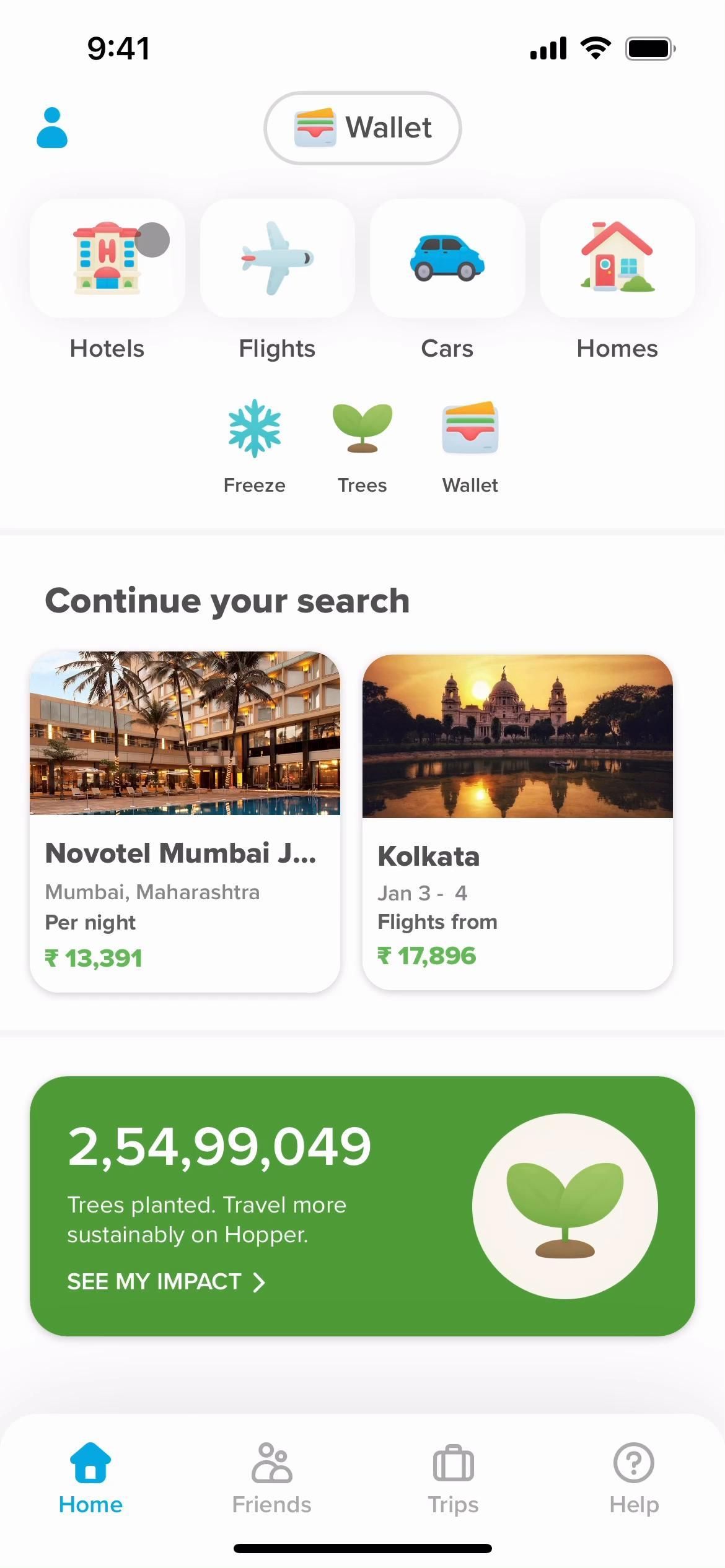Image resolution: width=725 pixels, height=1568 pixels.
Task: Open the Trips tab
Action: (x=453, y=1479)
